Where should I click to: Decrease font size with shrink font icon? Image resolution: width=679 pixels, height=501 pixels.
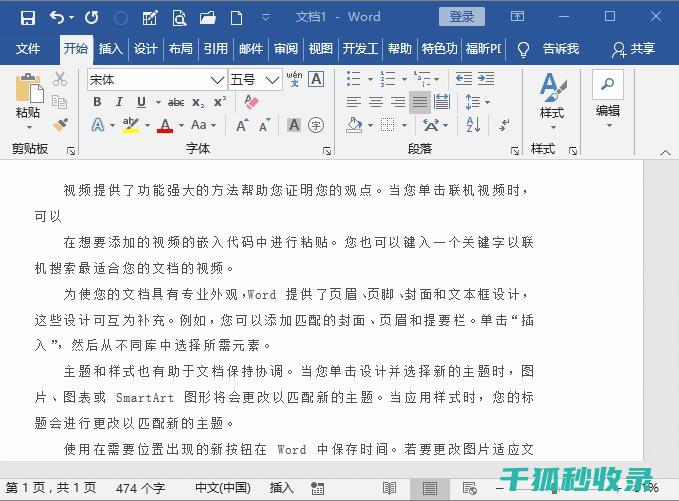pos(265,125)
